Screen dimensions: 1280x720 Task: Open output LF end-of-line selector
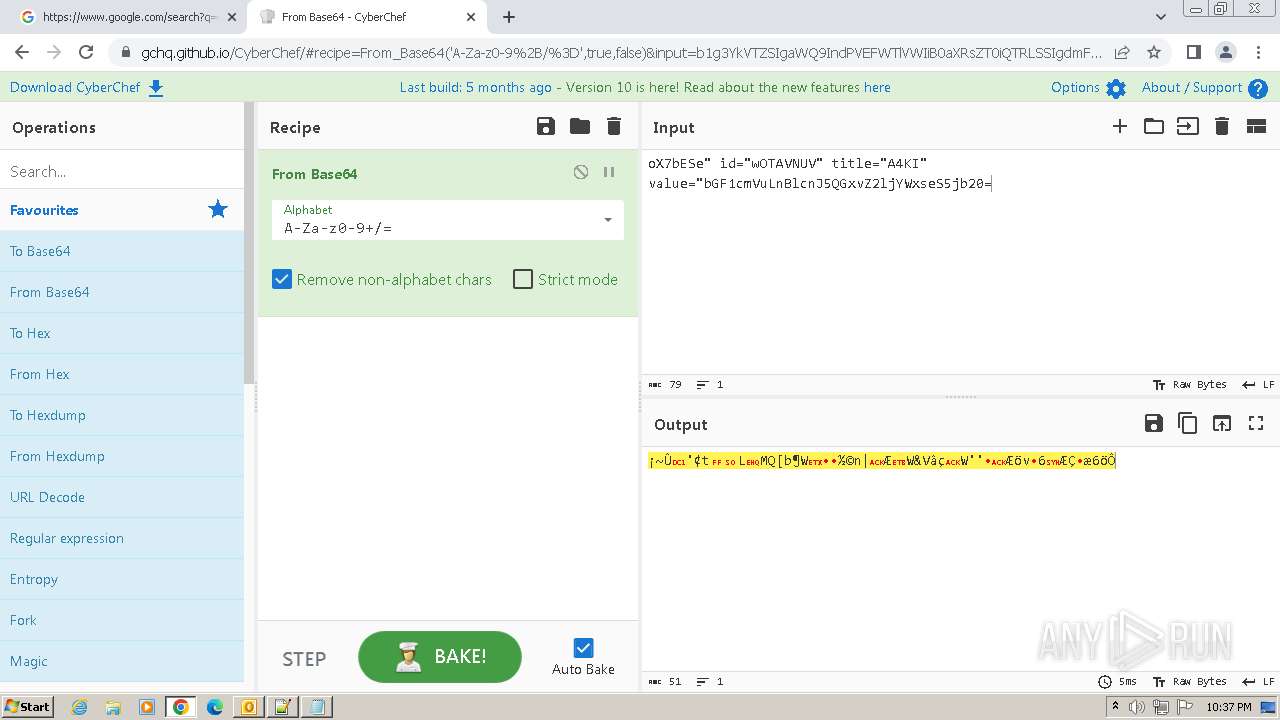[1258, 681]
